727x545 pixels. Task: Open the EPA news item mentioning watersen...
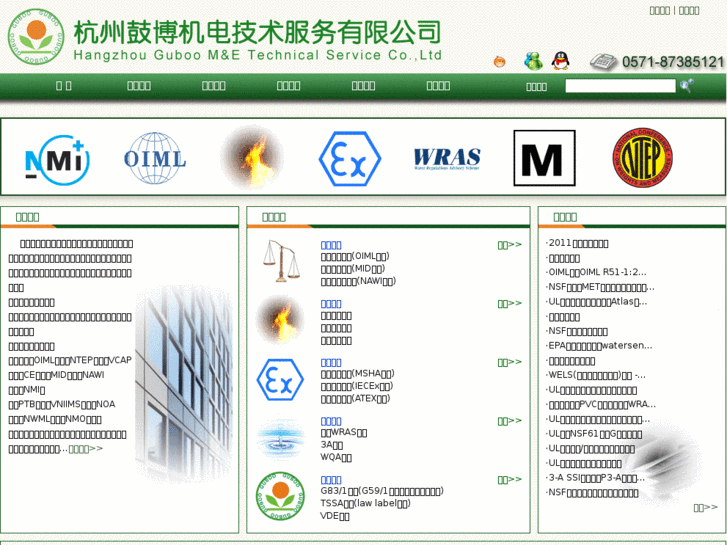click(600, 346)
